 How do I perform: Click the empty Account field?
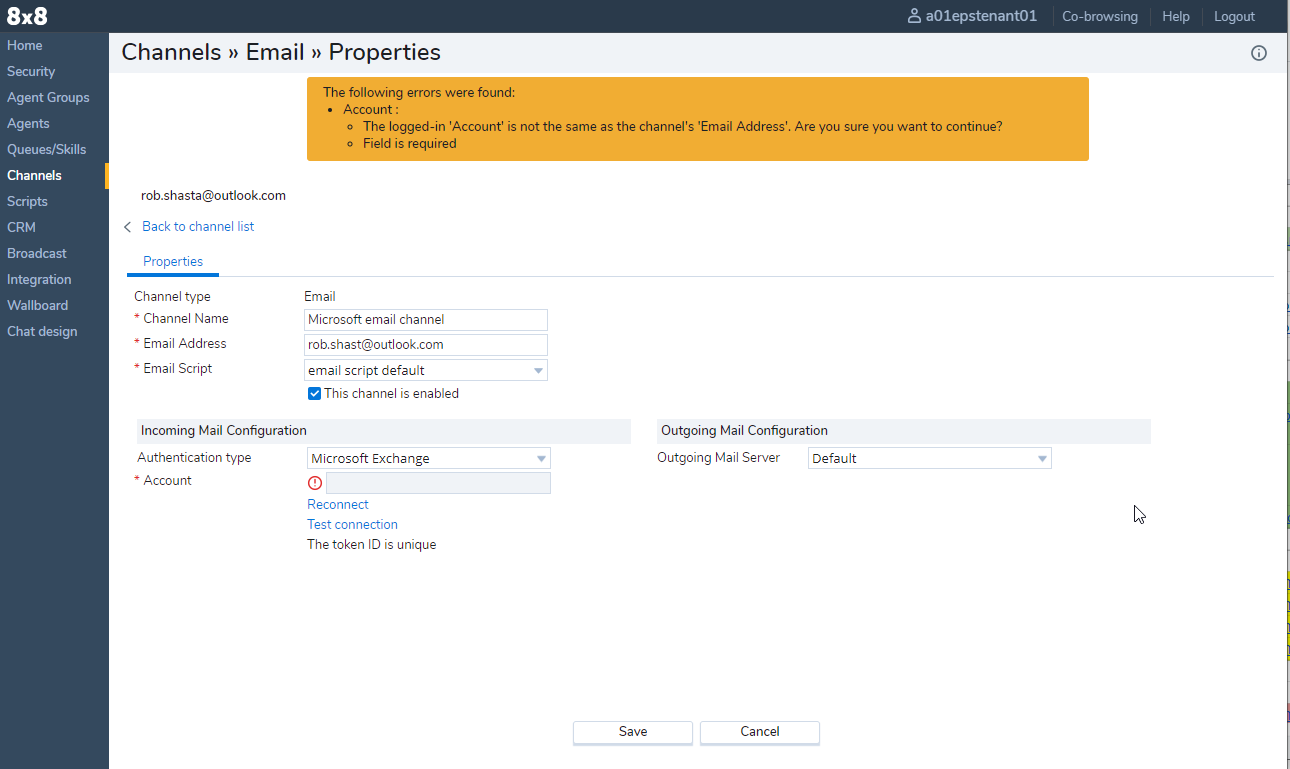[x=438, y=483]
